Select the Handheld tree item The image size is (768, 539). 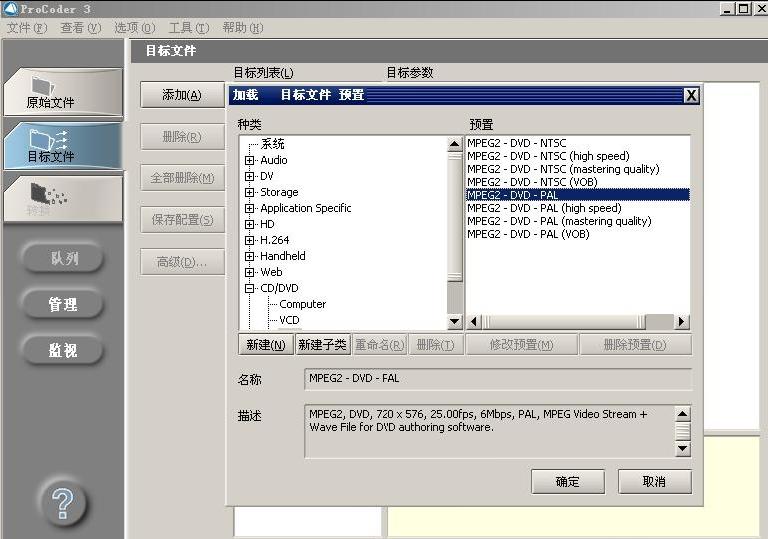tap(283, 256)
